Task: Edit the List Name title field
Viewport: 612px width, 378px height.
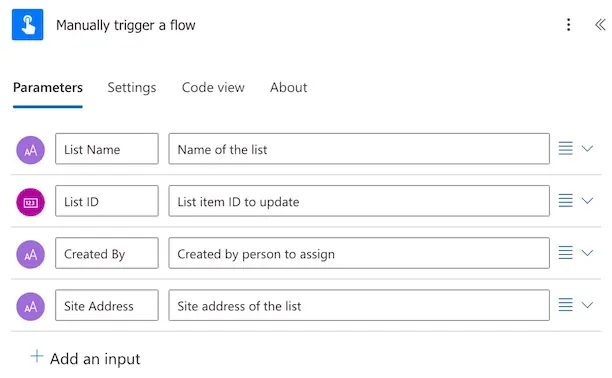Action: coord(107,149)
